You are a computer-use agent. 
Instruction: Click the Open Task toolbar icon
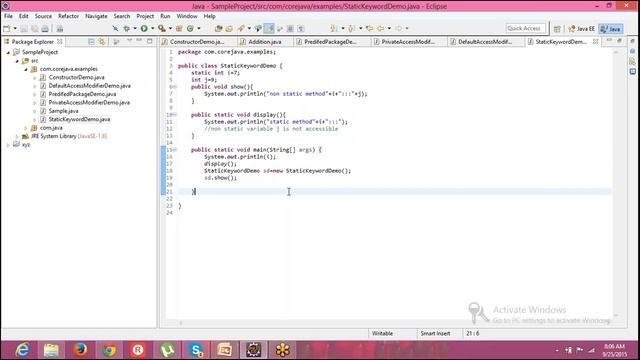[229, 29]
